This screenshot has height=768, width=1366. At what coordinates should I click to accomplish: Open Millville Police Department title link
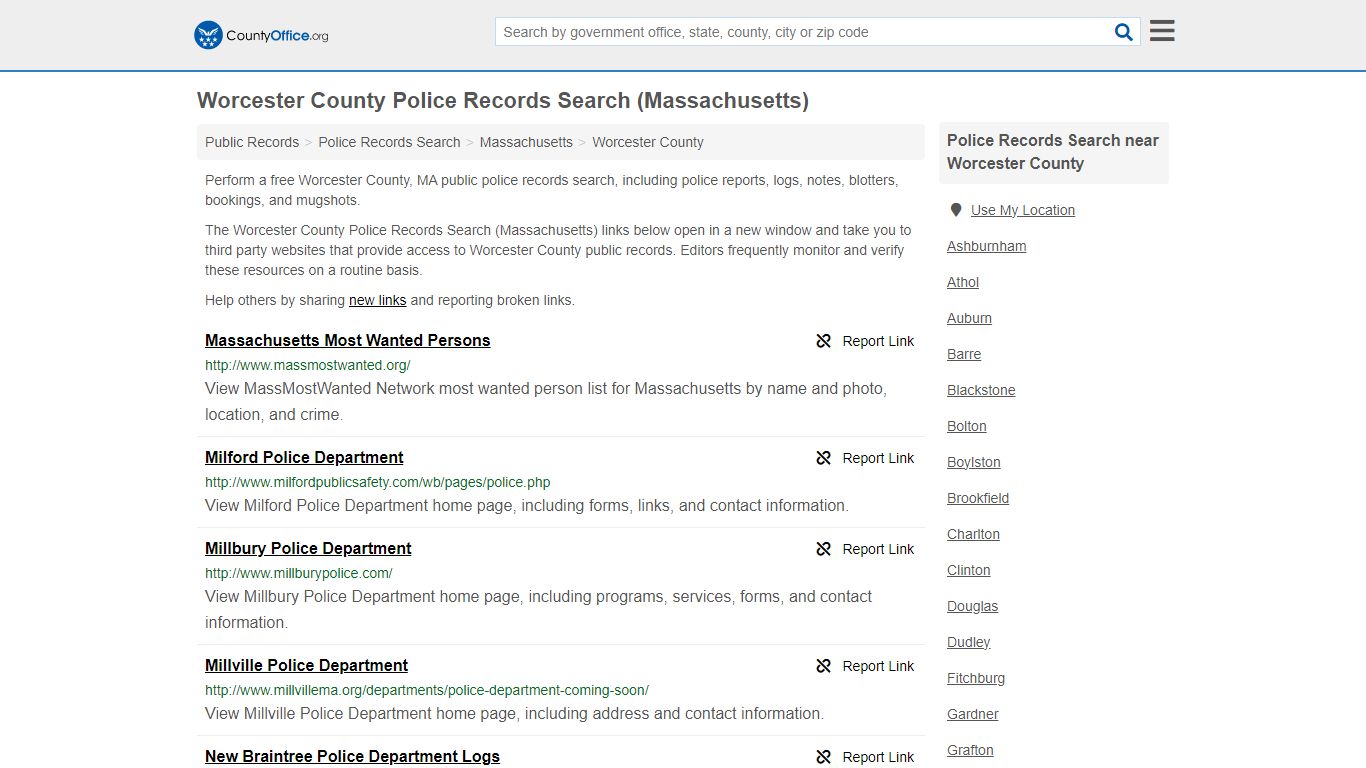[x=306, y=665]
